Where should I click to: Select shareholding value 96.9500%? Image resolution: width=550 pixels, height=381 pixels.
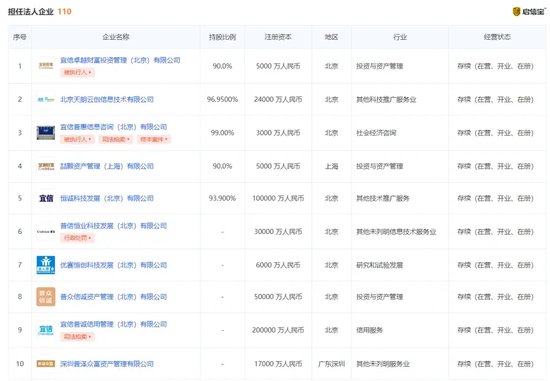222,100
